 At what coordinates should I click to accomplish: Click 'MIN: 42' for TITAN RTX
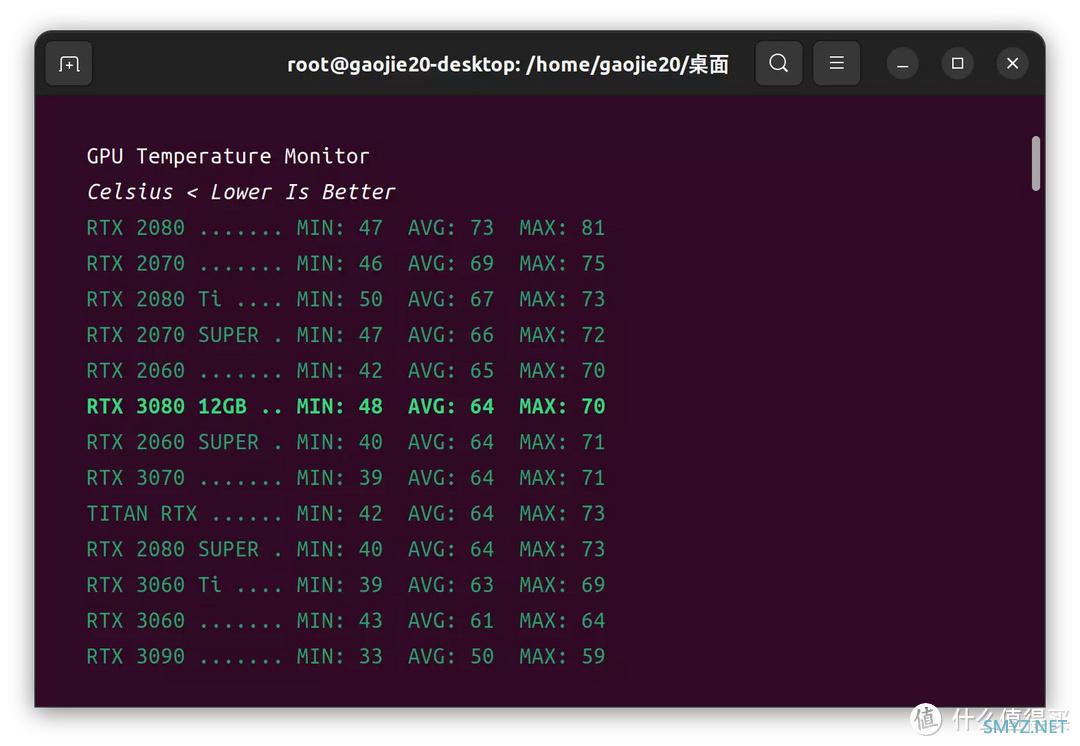pyautogui.click(x=340, y=514)
